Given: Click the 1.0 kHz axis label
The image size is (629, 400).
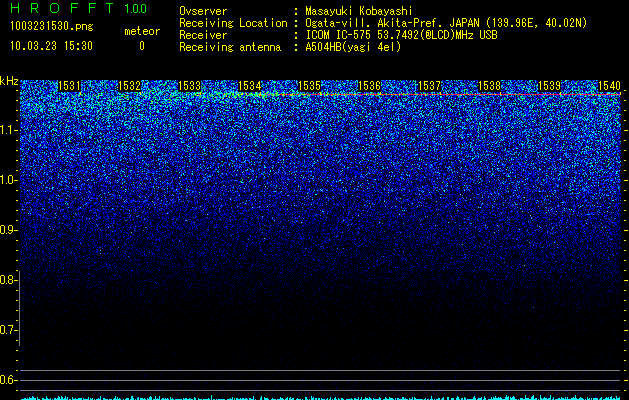Looking at the screenshot, I should click(x=8, y=180).
